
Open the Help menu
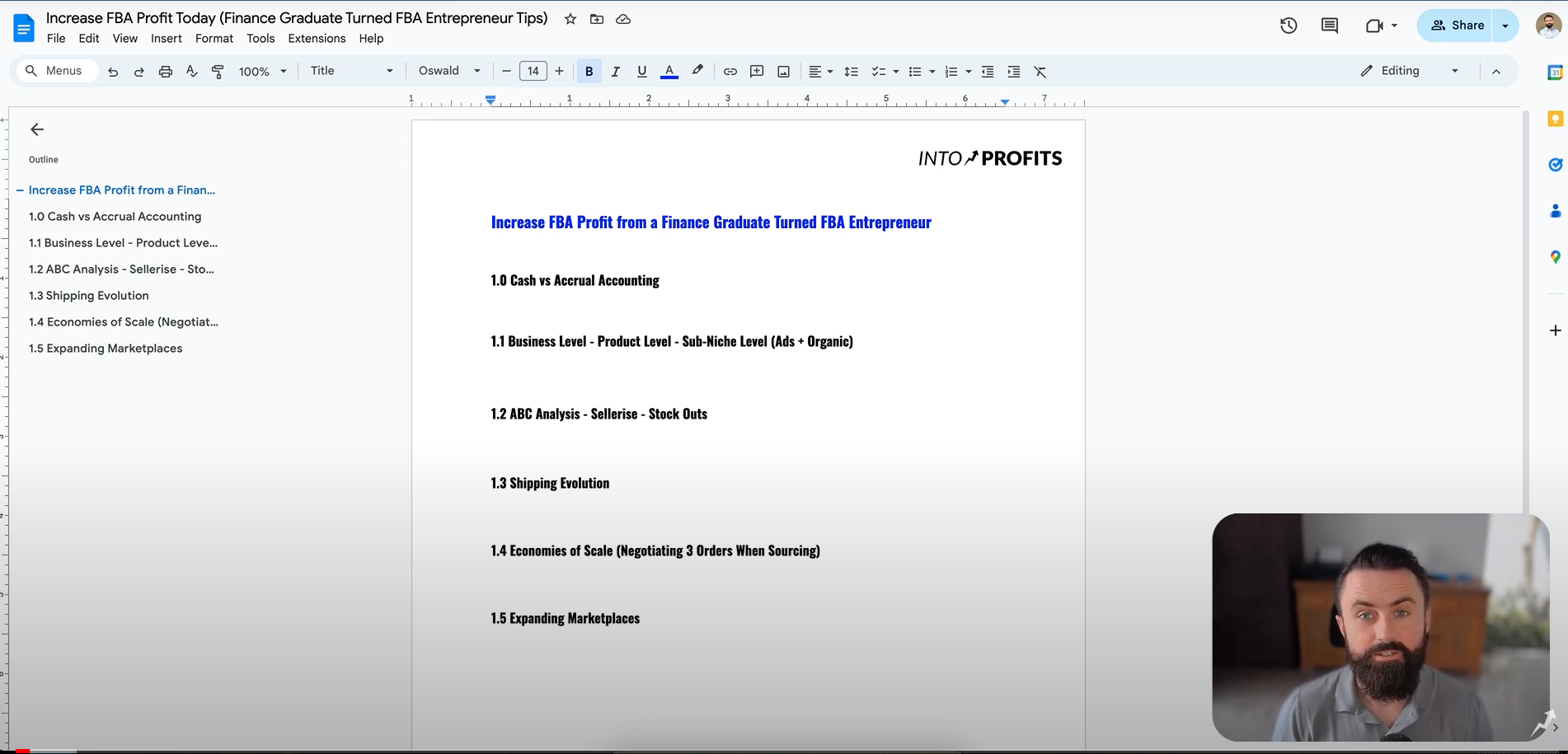[371, 39]
